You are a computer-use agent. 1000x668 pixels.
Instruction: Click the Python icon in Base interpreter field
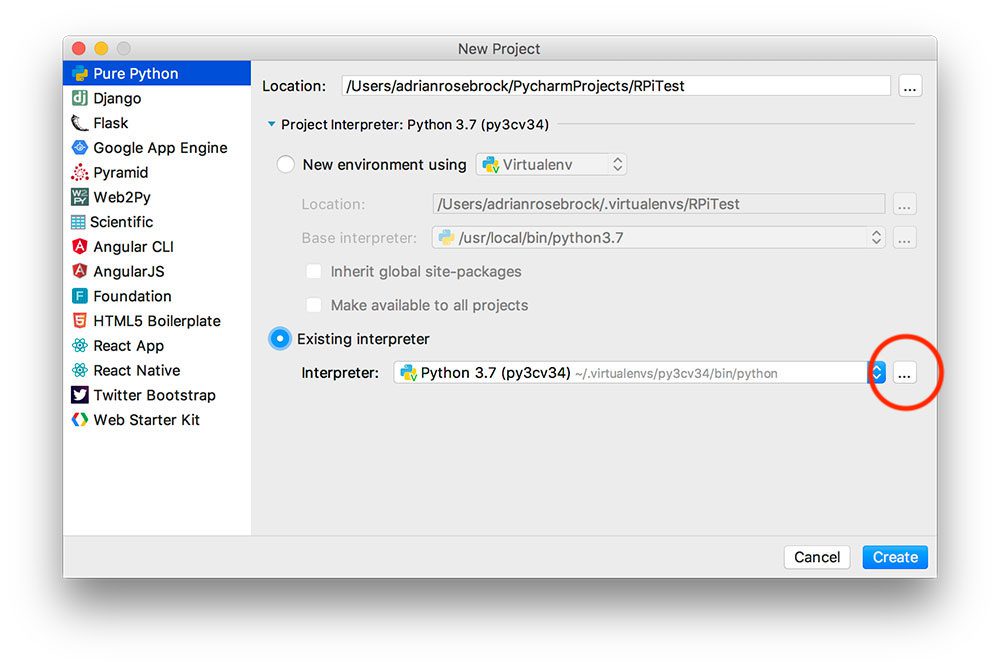tap(446, 237)
